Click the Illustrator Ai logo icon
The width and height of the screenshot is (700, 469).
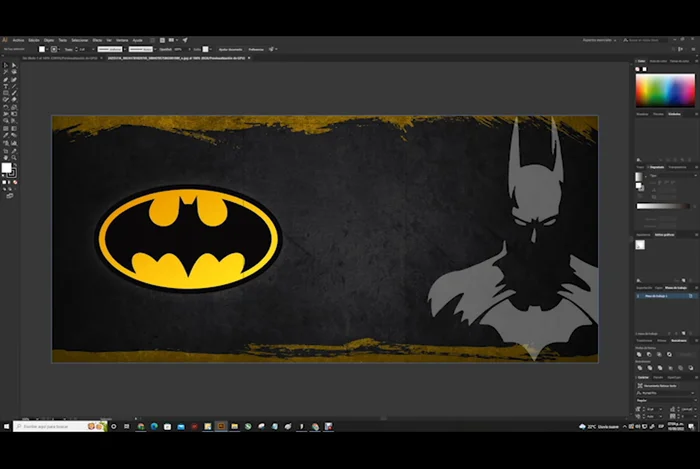pos(5,40)
